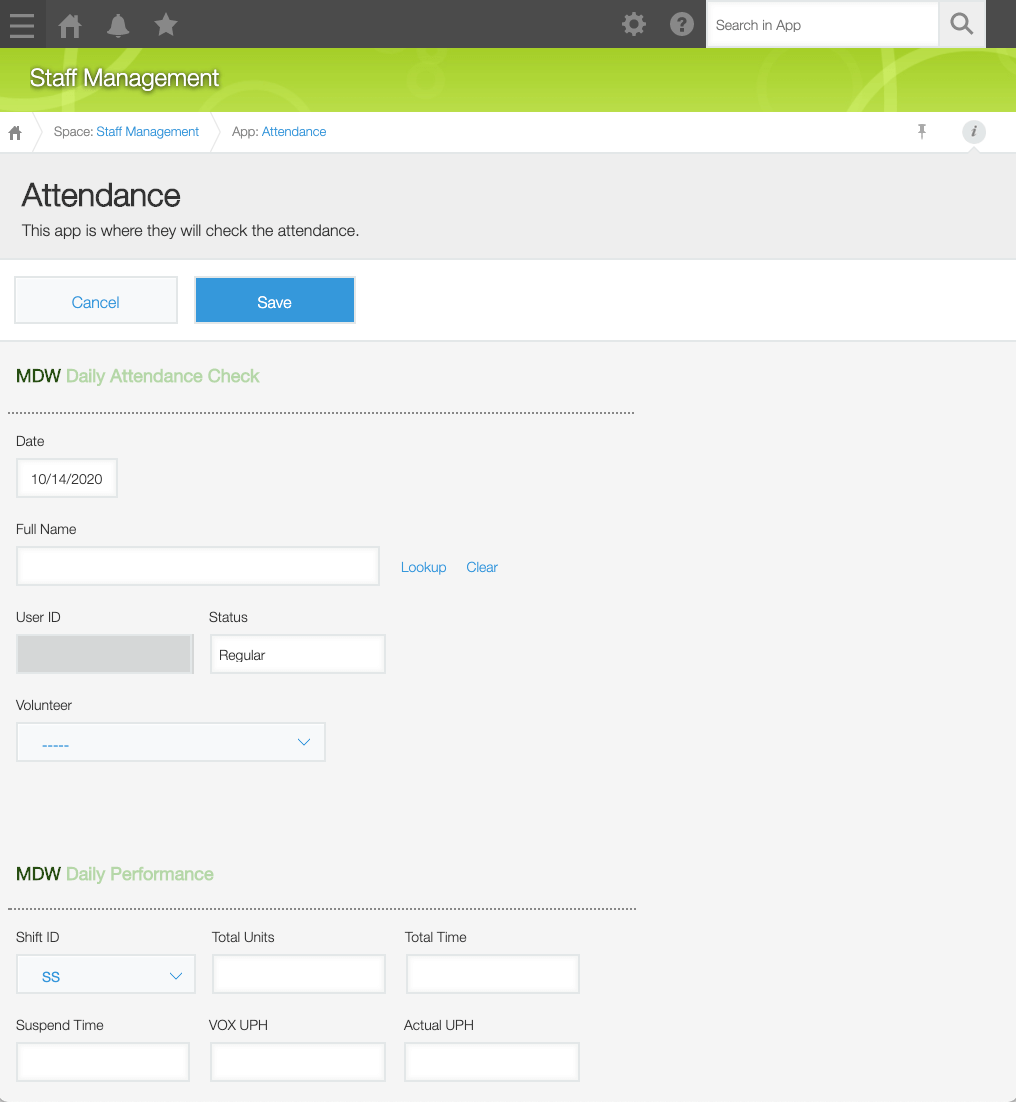
Task: Open the Staff Management space link
Action: coord(148,131)
